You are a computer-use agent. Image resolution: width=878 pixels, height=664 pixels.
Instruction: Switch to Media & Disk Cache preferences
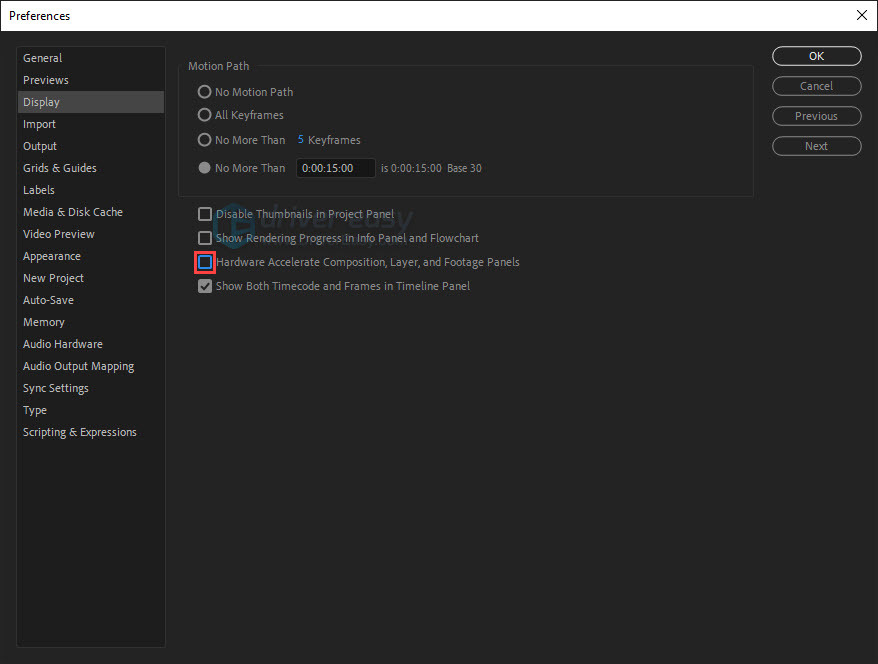tap(73, 212)
